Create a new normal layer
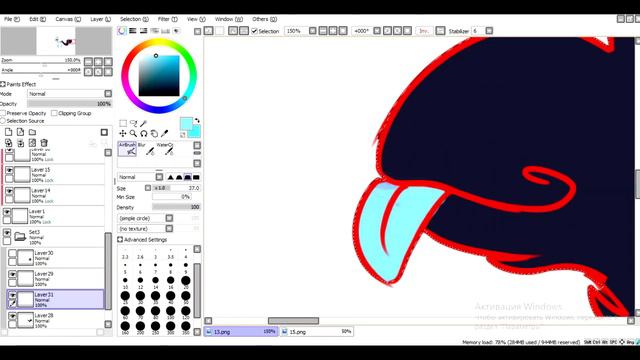The height and width of the screenshot is (360, 640). click(x=9, y=132)
